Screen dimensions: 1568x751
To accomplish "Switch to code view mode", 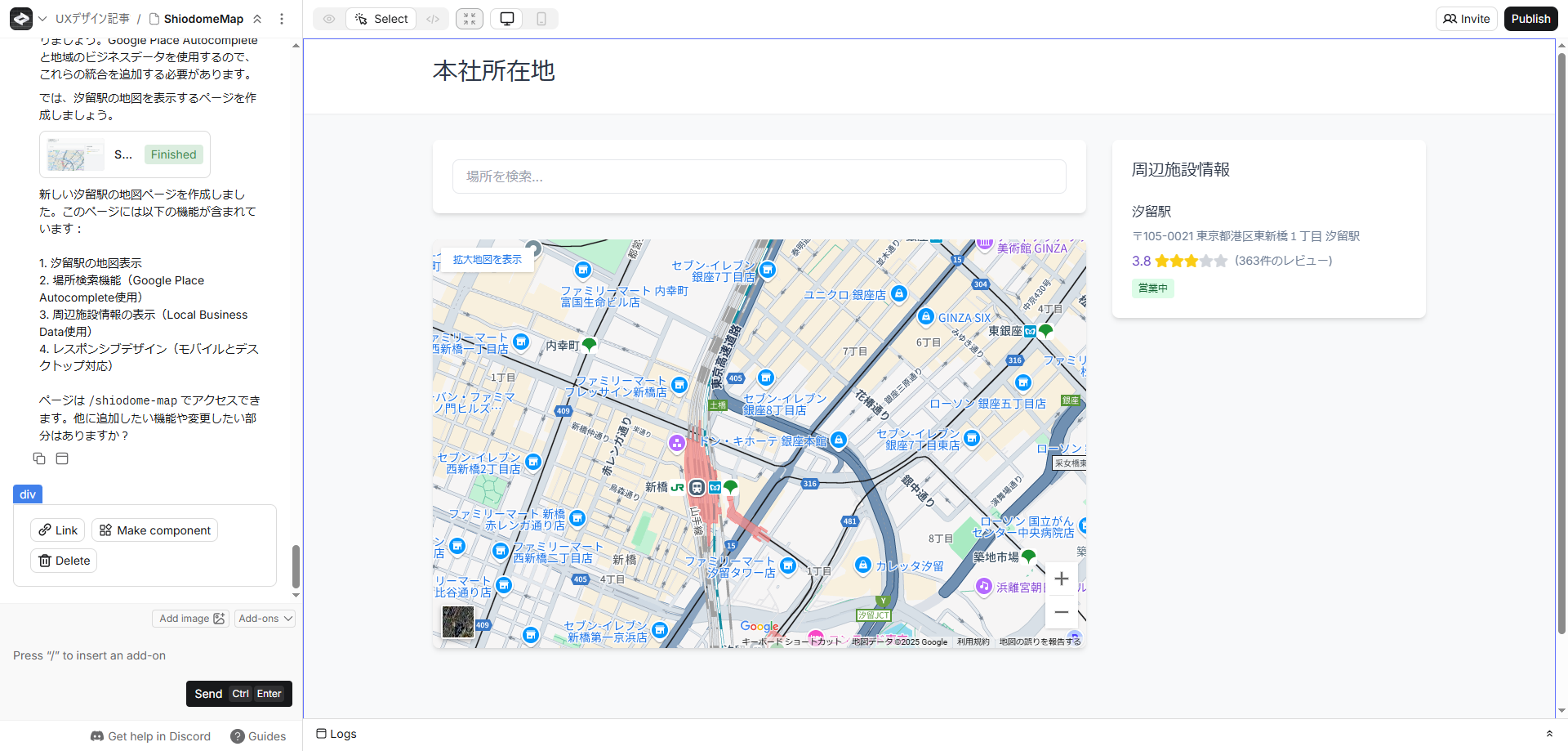I will click(433, 19).
